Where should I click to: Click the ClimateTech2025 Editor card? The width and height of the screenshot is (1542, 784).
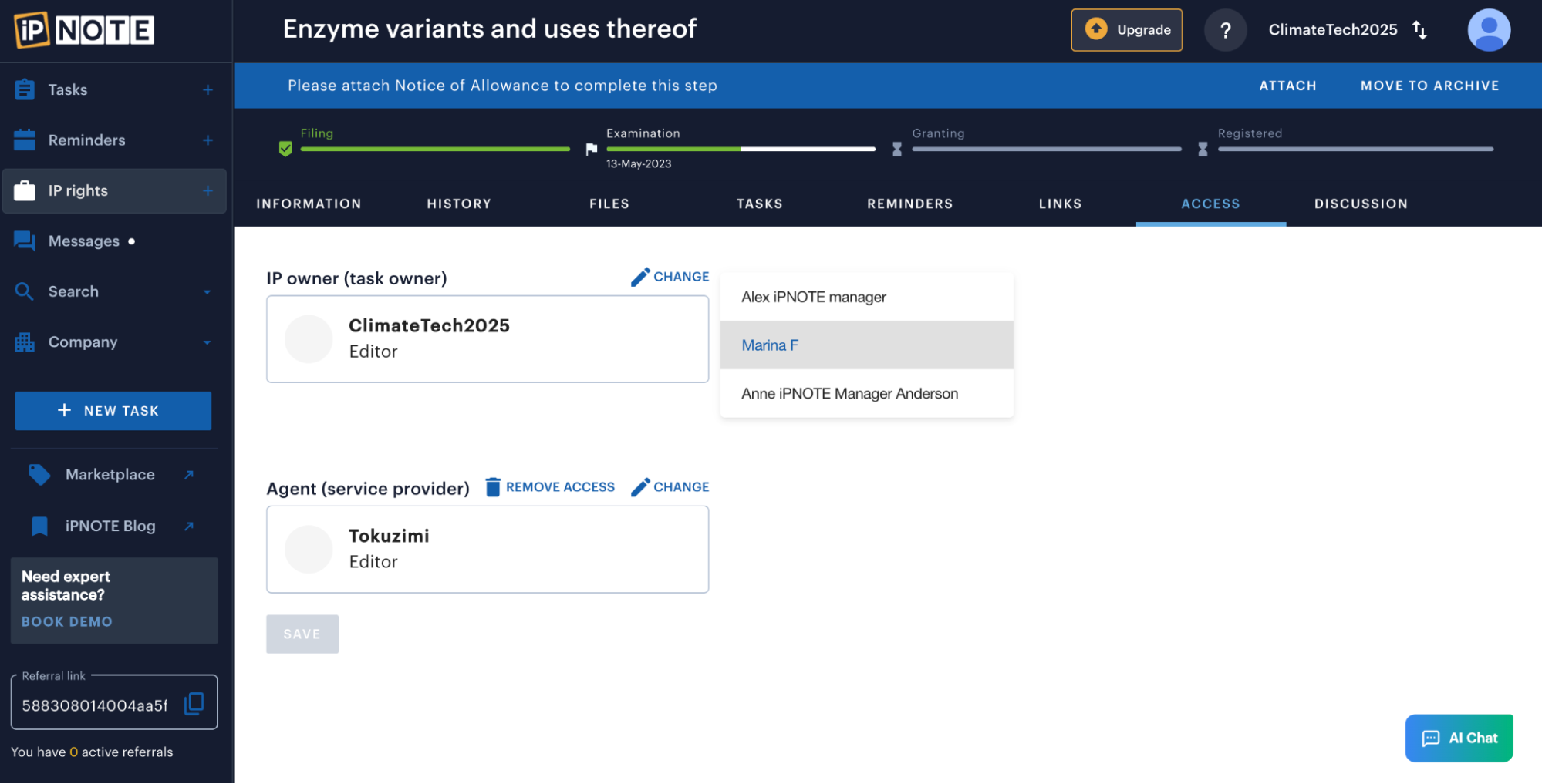(x=488, y=339)
